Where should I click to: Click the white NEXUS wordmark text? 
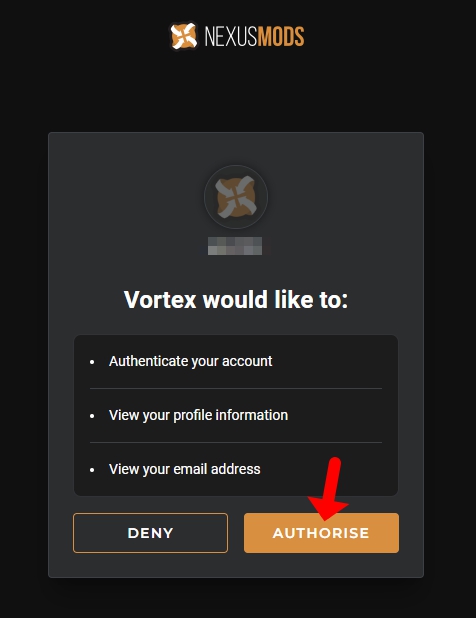pyautogui.click(x=231, y=37)
